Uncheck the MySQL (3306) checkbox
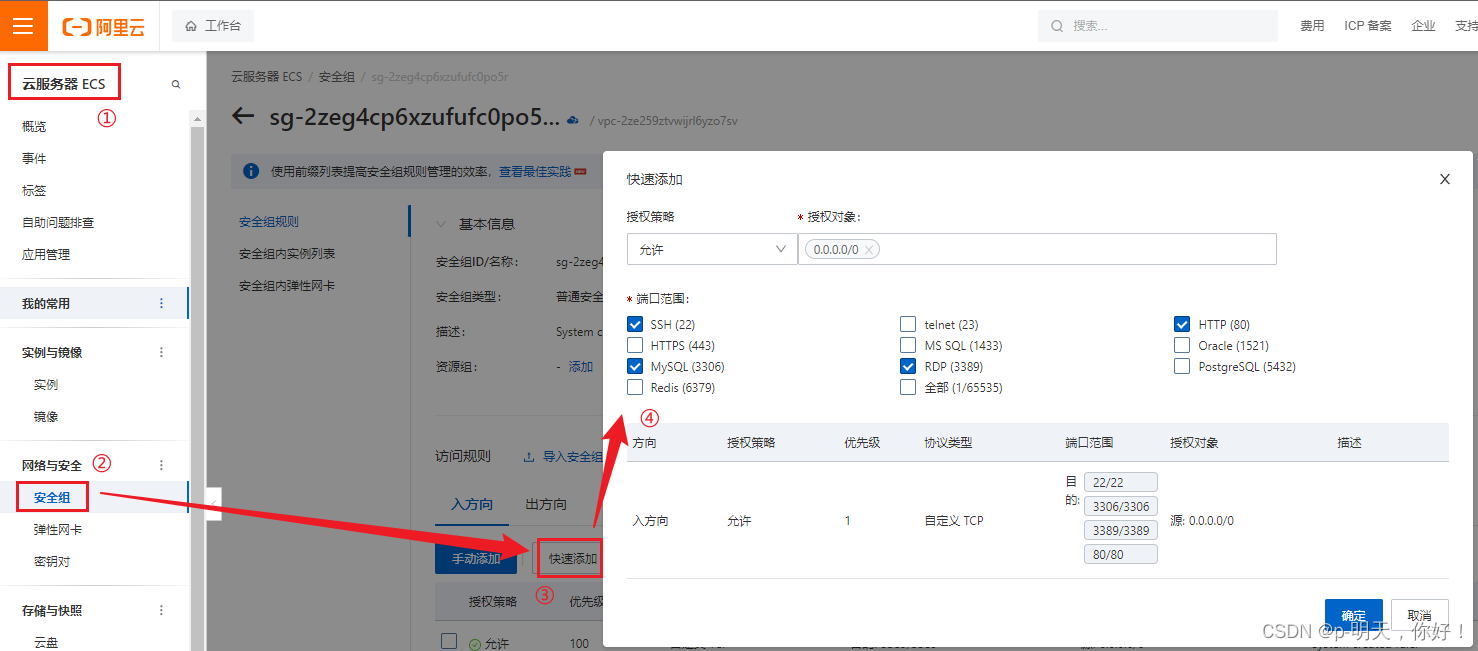The width and height of the screenshot is (1478, 651). point(635,366)
